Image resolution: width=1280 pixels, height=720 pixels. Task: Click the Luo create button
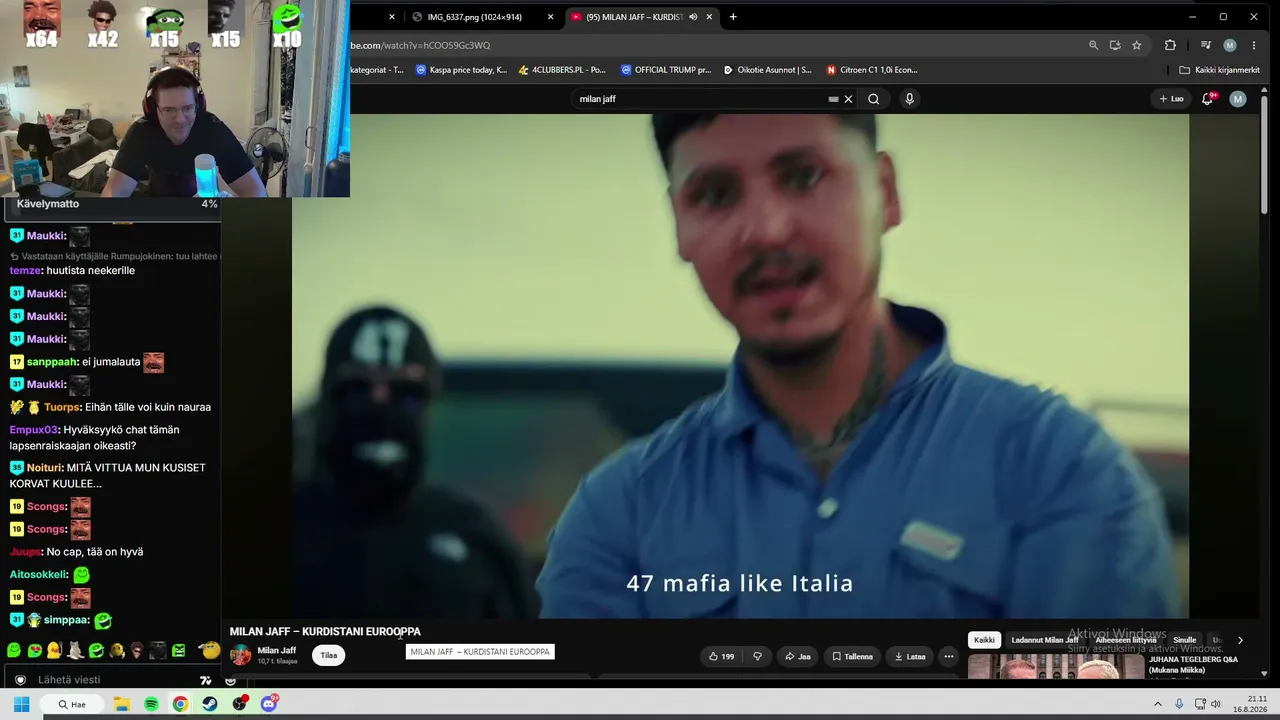(x=1171, y=99)
